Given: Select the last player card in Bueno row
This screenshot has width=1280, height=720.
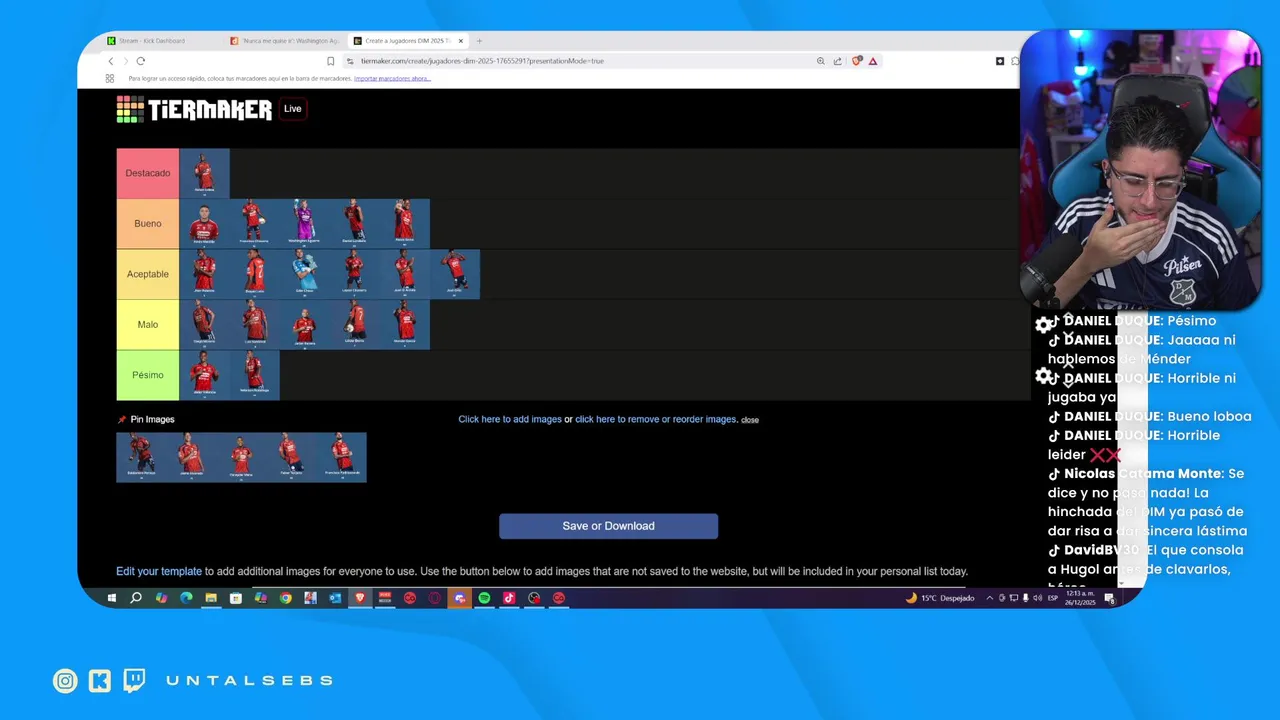Looking at the screenshot, I should (404, 224).
